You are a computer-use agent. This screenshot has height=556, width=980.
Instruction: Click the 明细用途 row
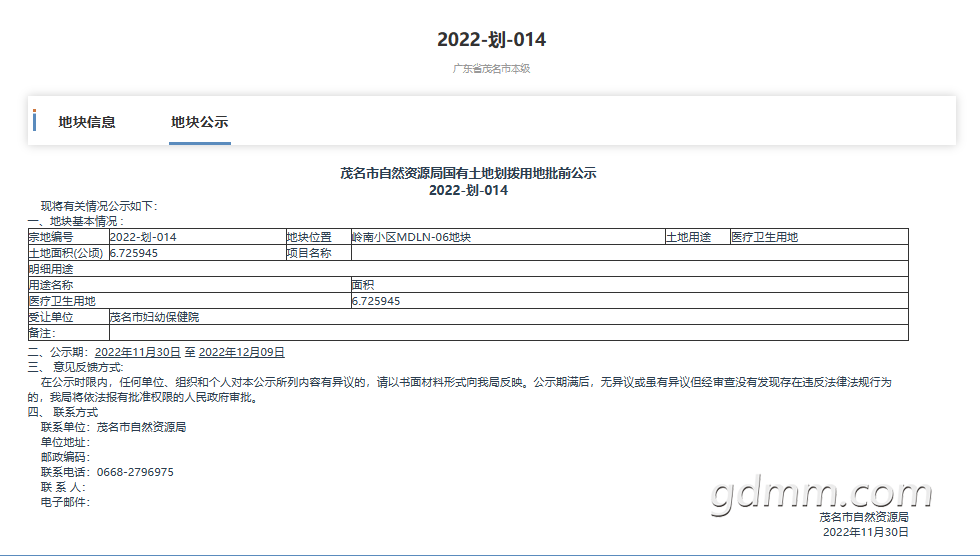[x=468, y=269]
